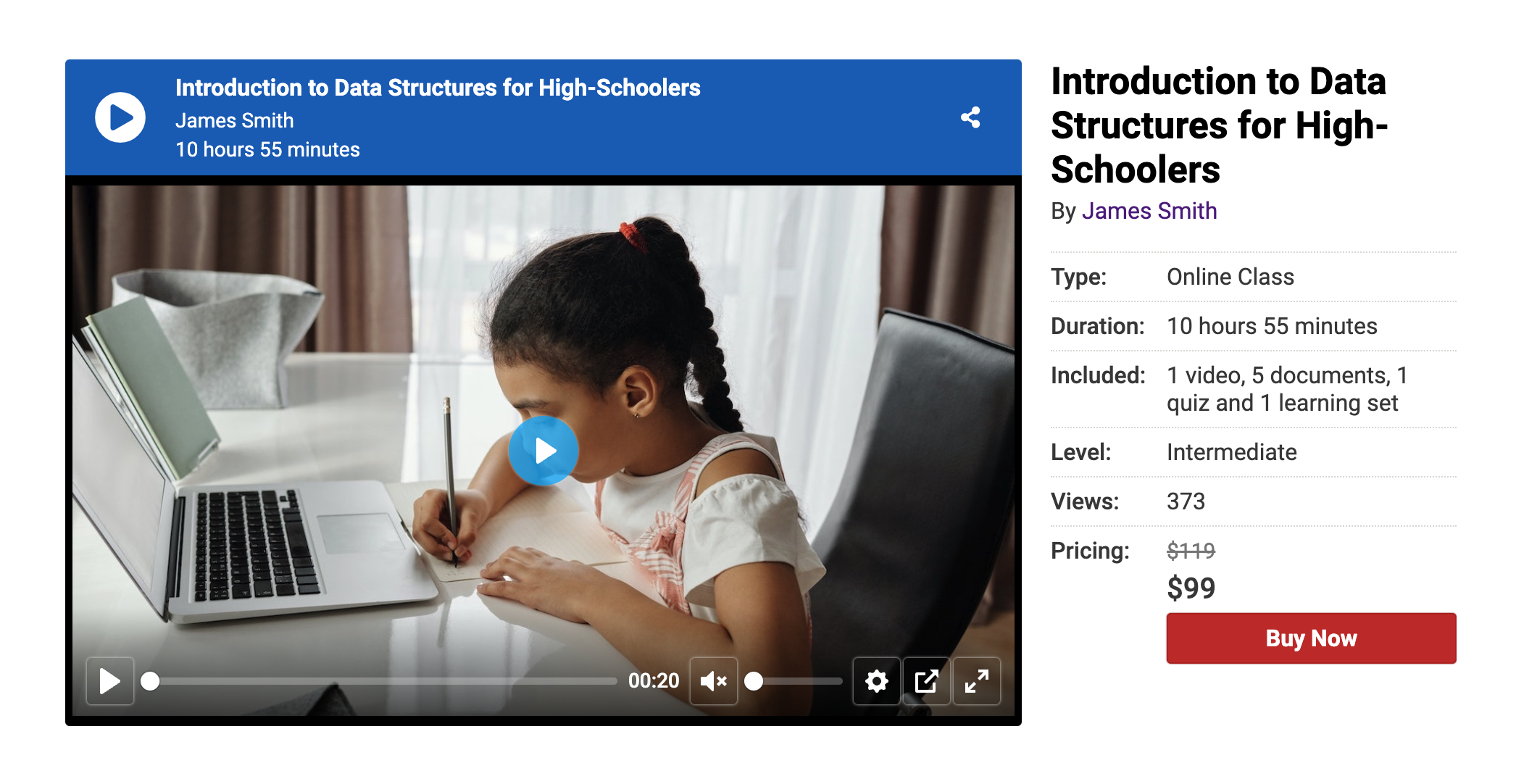
Task: Click the $99 discounted price
Action: (1191, 588)
